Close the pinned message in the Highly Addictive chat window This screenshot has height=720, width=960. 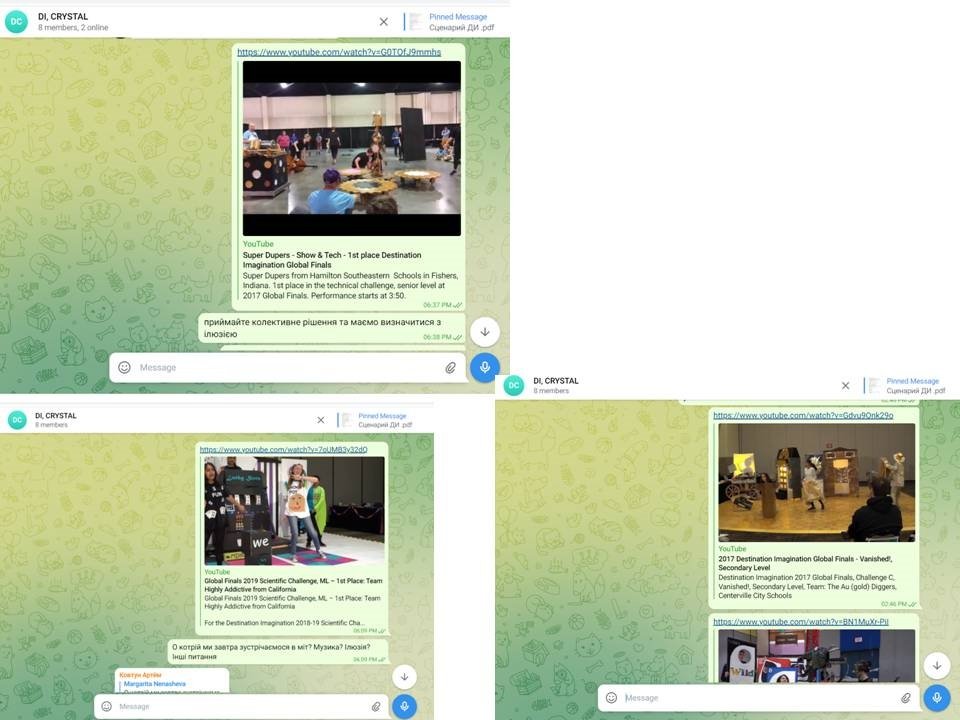click(321, 420)
